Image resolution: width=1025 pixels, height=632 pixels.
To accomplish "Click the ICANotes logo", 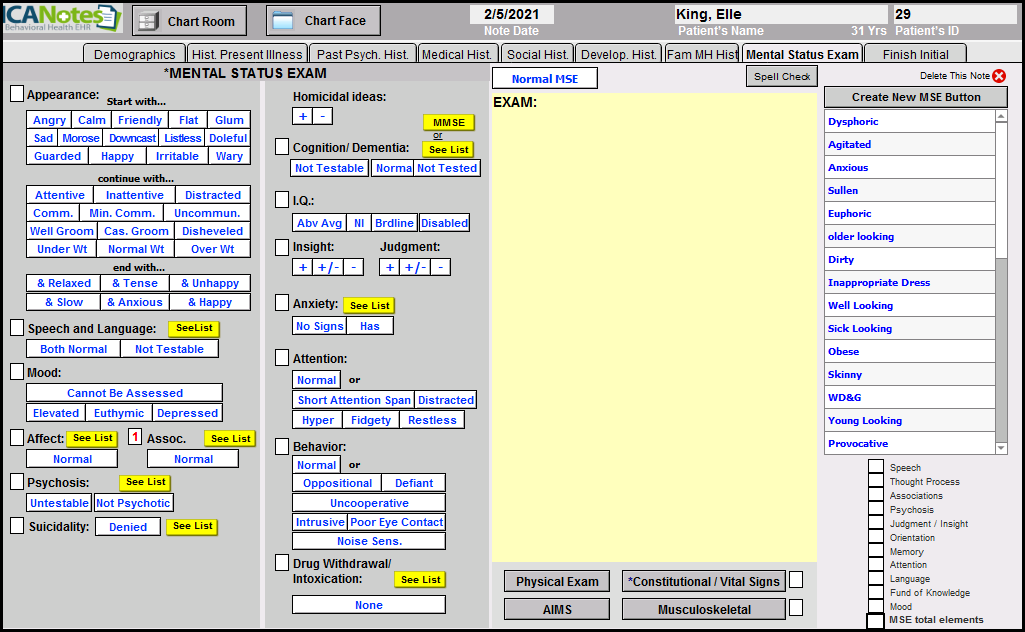I will [x=62, y=19].
